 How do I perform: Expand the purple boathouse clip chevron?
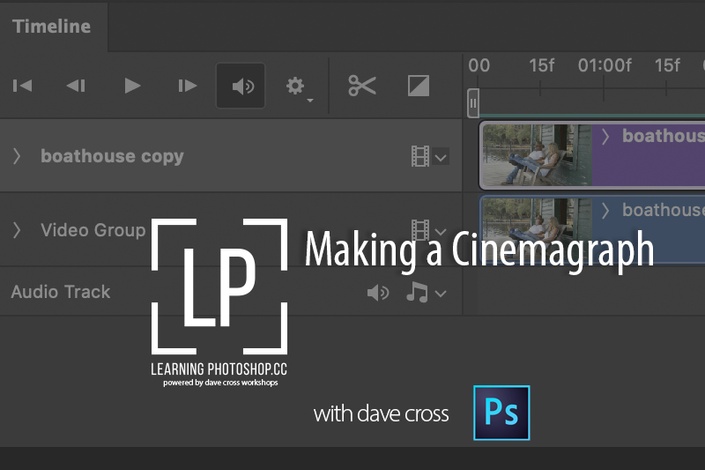[605, 136]
